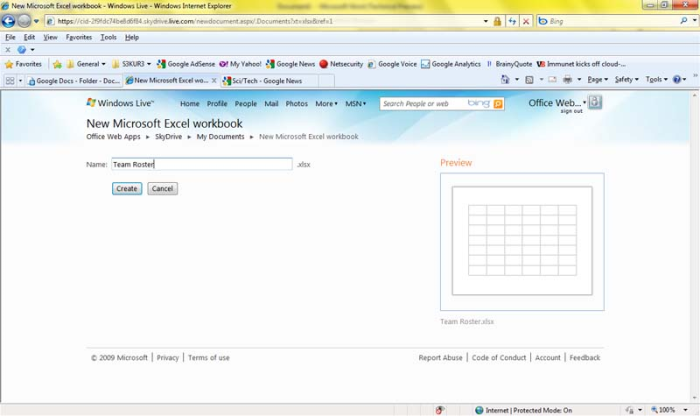Open the People link

coord(246,104)
